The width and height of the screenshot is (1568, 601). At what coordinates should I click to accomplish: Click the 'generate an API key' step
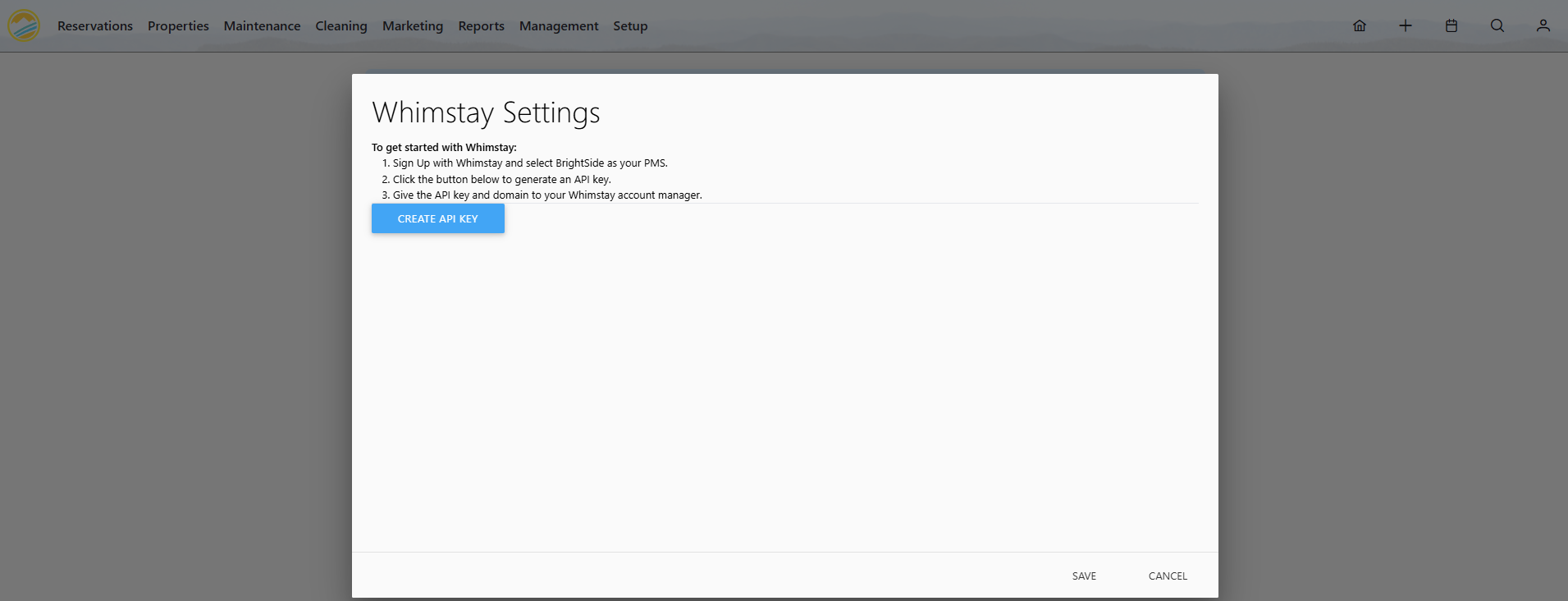coord(501,180)
